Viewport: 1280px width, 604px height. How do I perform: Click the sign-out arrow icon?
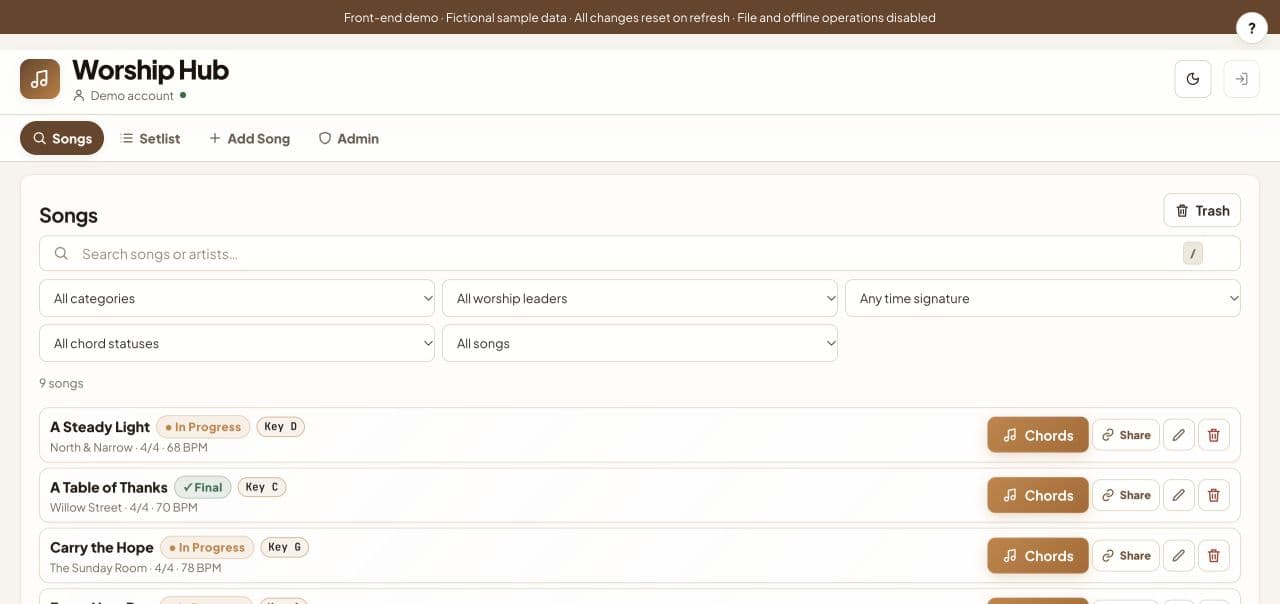tap(1241, 79)
